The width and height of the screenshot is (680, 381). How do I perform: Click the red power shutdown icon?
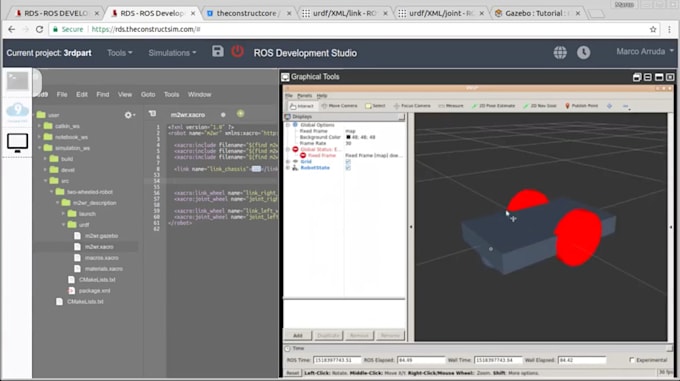tap(237, 52)
